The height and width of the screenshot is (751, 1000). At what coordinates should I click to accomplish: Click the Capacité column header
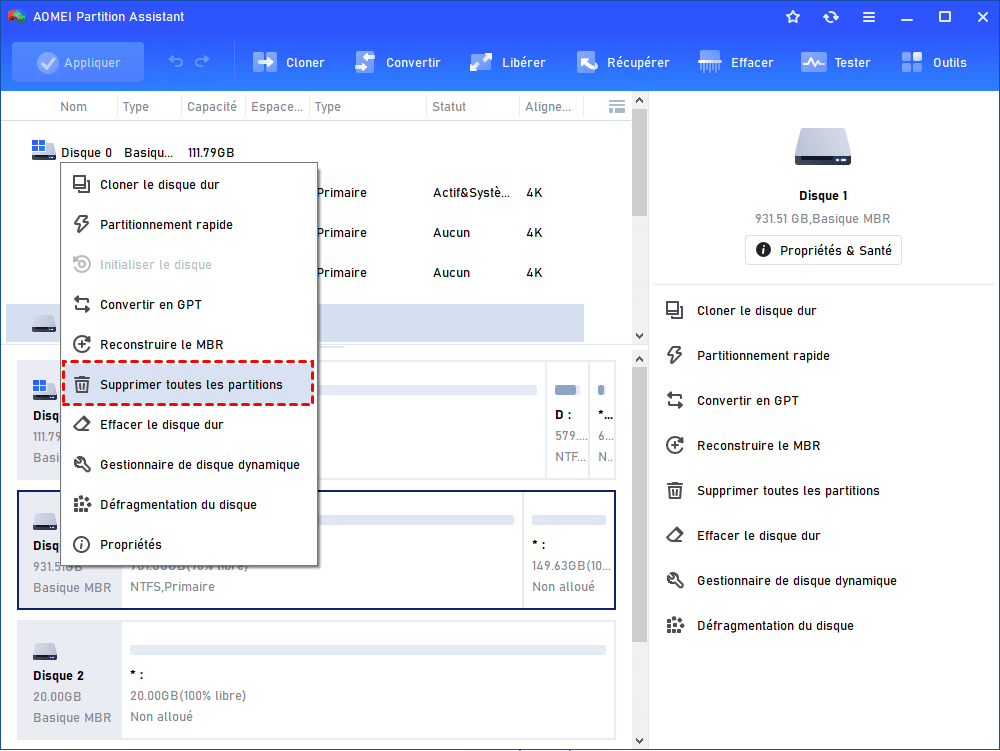pyautogui.click(x=212, y=107)
